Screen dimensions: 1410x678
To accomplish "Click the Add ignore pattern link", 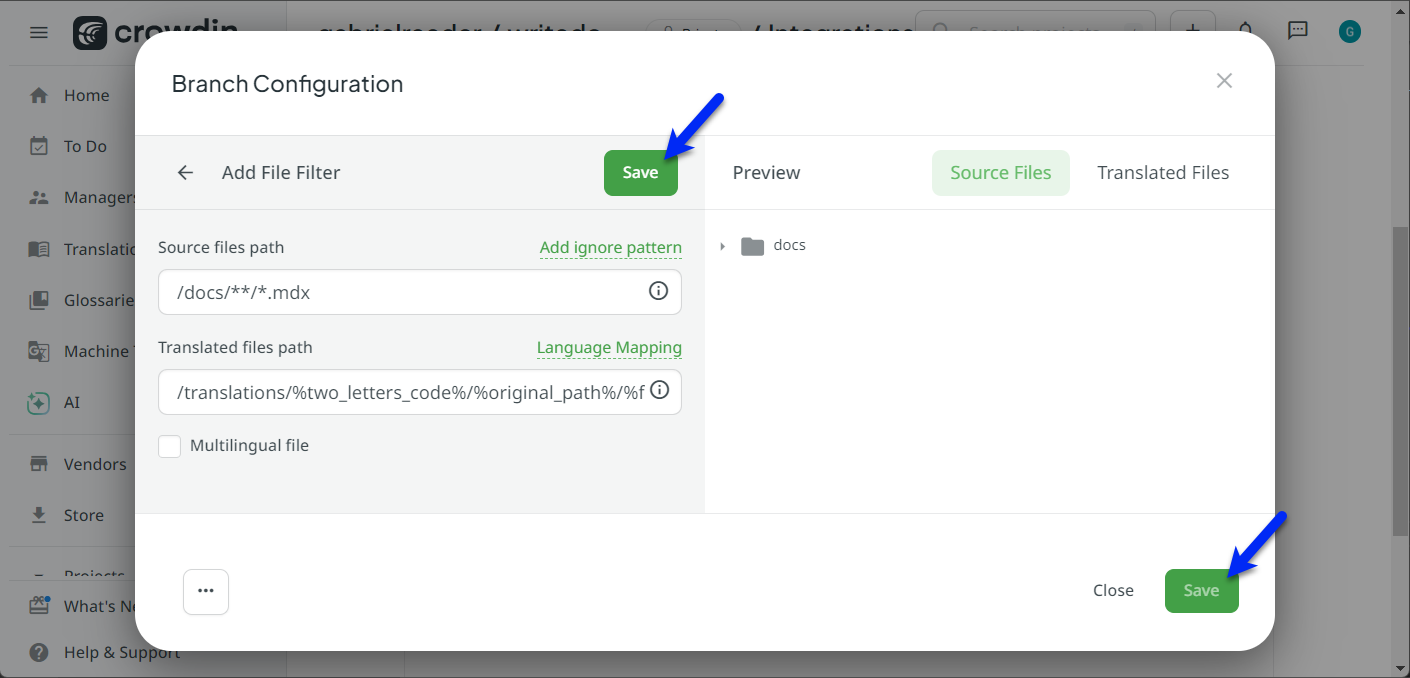I will click(610, 248).
